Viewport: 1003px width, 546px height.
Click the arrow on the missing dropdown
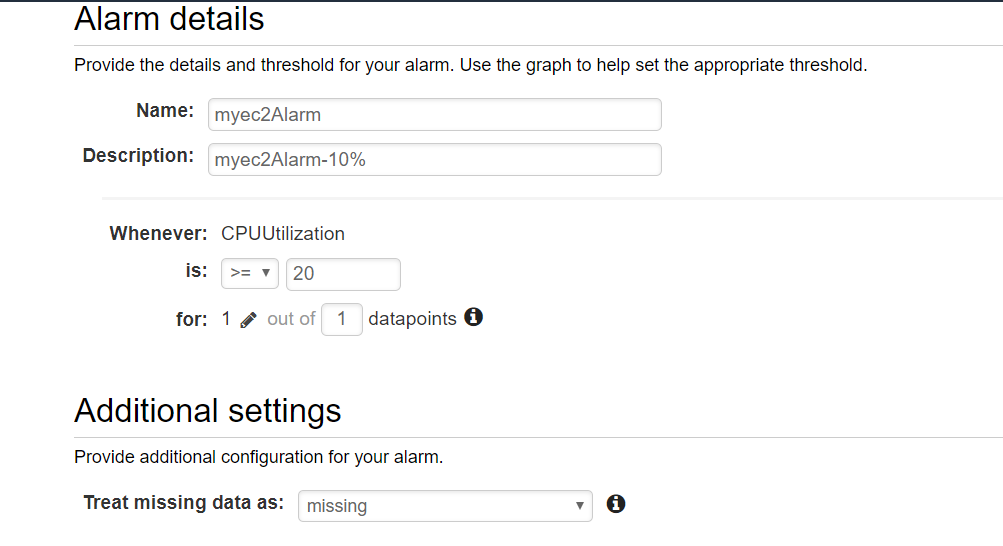click(579, 506)
